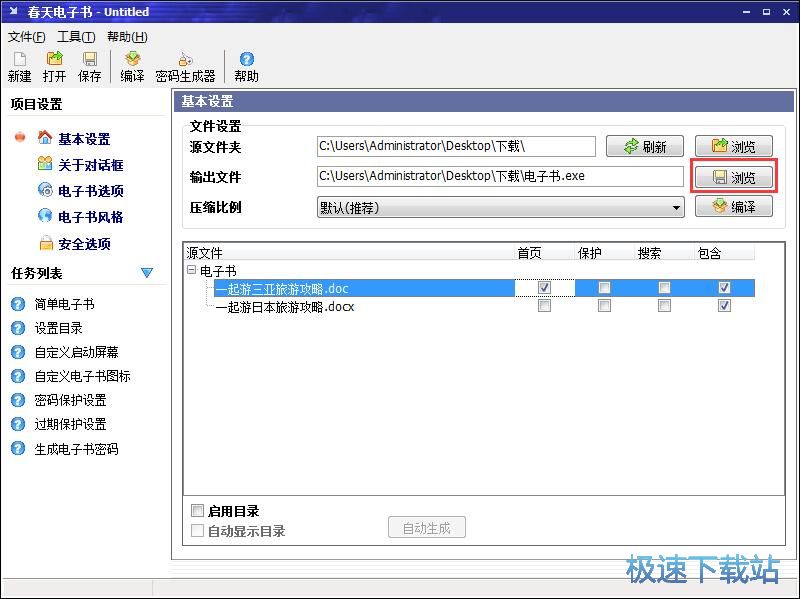Screen dimensions: 800x599
Task: Open the 简单电子书 task help
Action: click(x=64, y=304)
